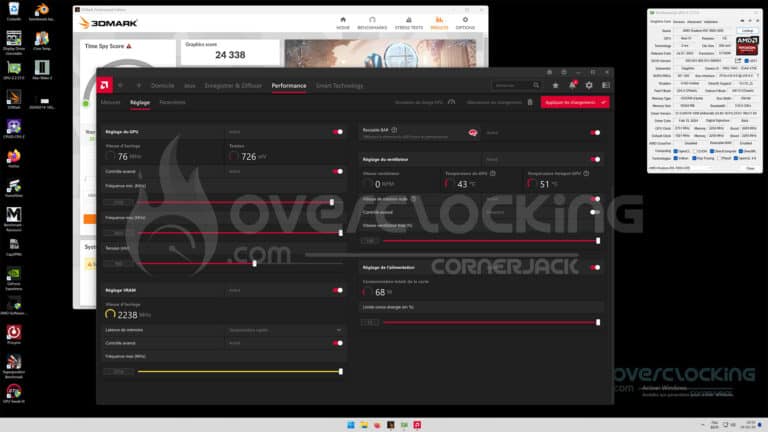Toggle Réglage du GPU switch
This screenshot has width=768, height=432.
337,132
